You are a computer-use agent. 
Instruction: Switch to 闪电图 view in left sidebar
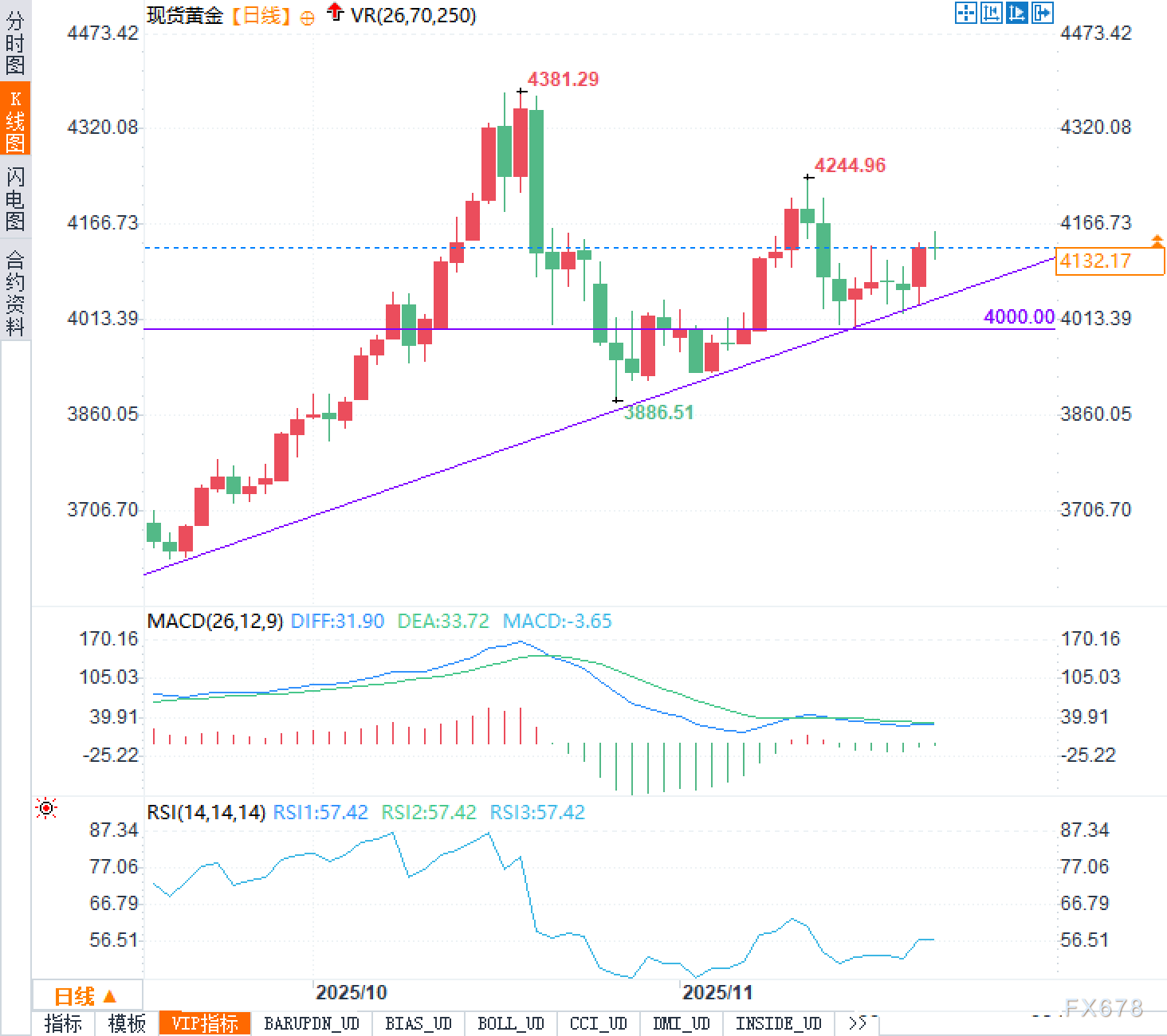coord(14,190)
